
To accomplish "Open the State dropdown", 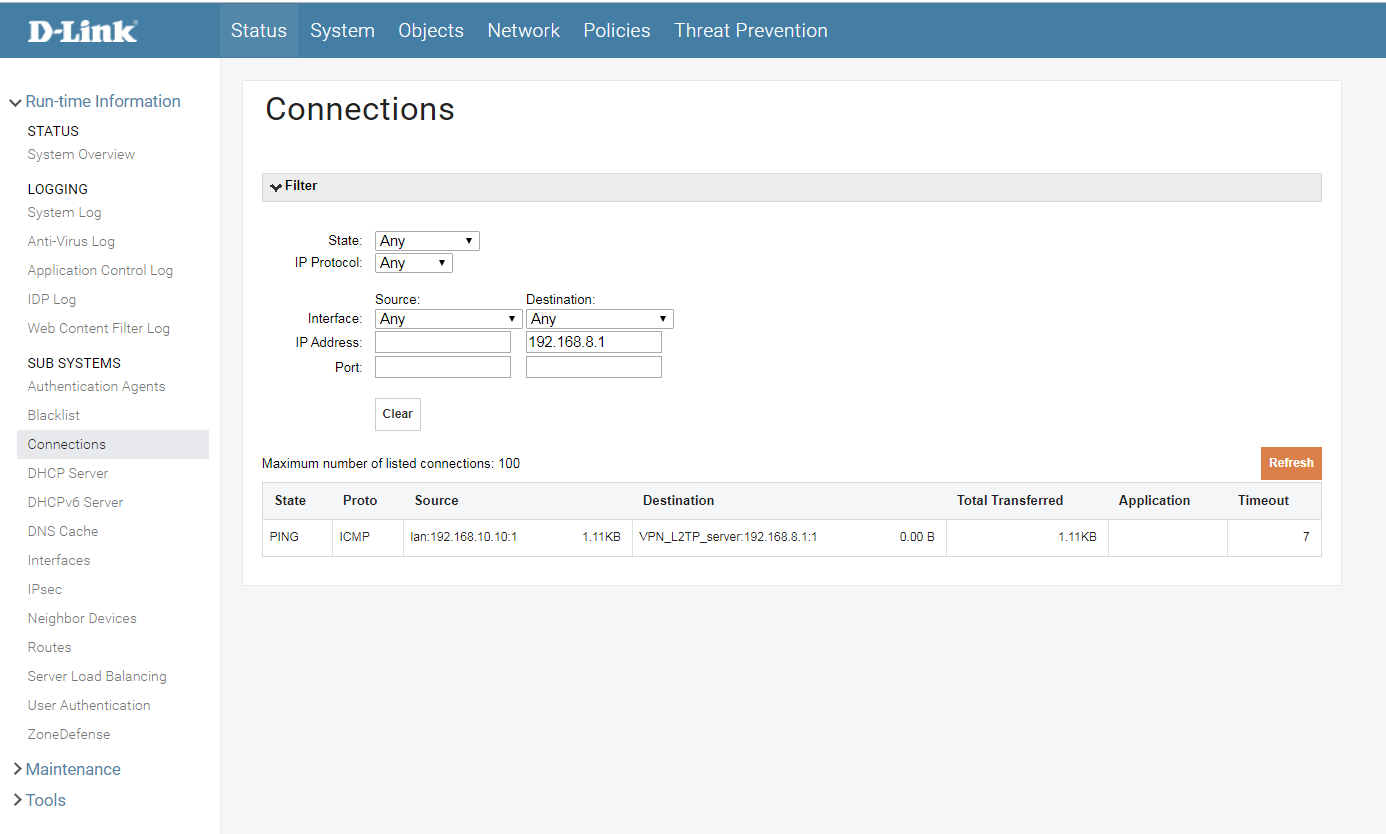I will pyautogui.click(x=427, y=241).
